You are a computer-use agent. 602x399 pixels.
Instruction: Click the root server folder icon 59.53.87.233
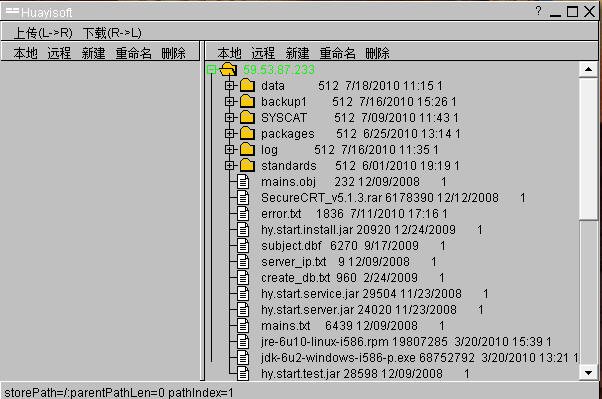[228, 70]
